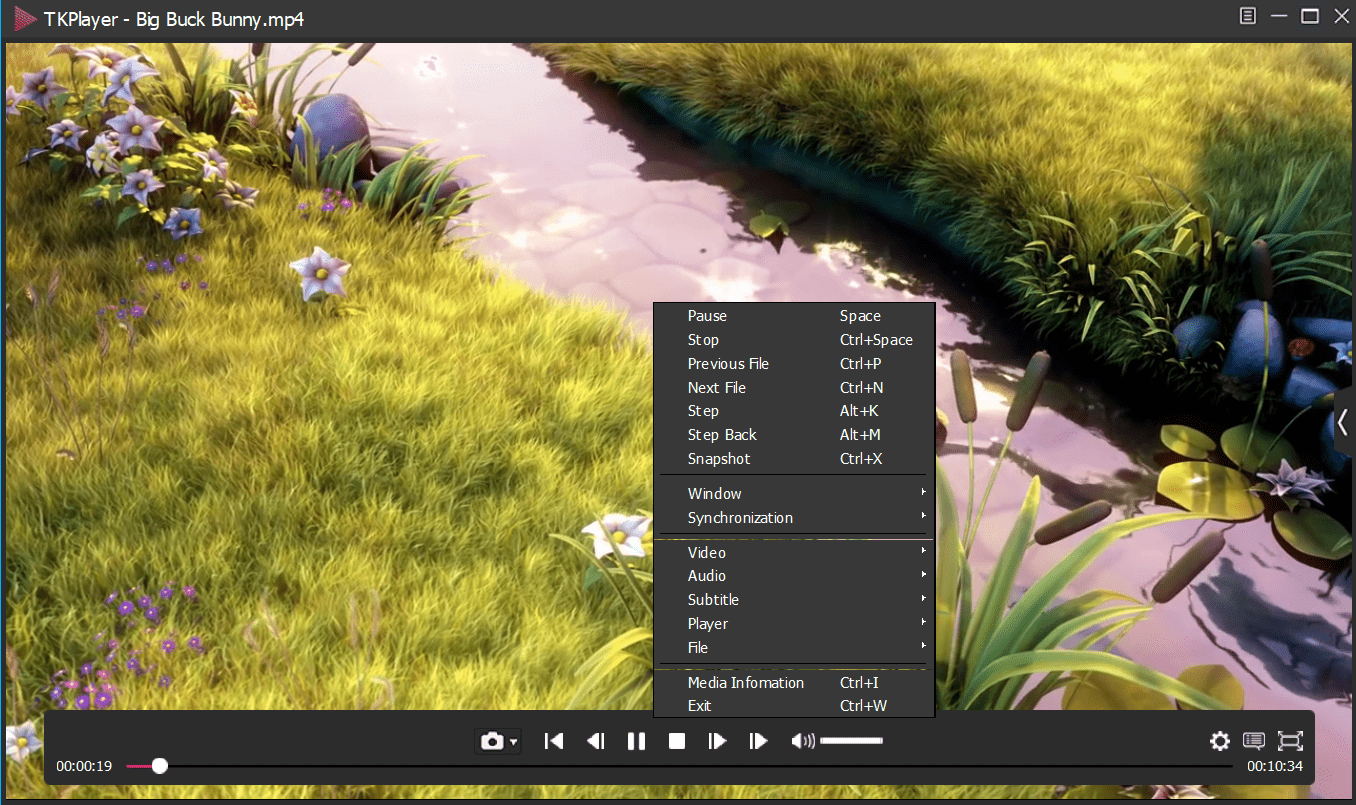Choose Previous File menu entry
The image size is (1356, 805).
click(x=794, y=364)
